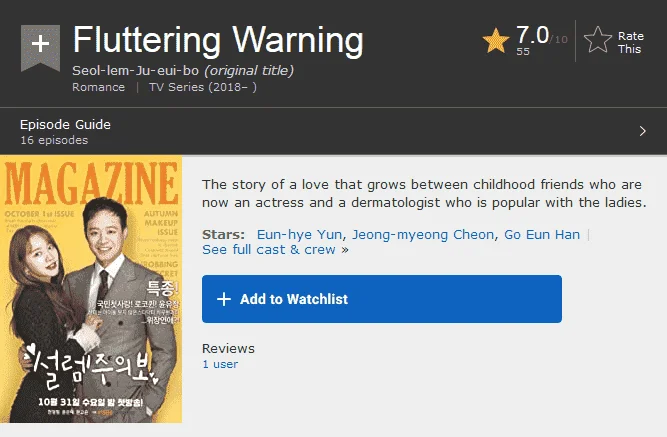667x437 pixels.
Task: Click TV Series (2018– ) link
Action: [x=202, y=87]
